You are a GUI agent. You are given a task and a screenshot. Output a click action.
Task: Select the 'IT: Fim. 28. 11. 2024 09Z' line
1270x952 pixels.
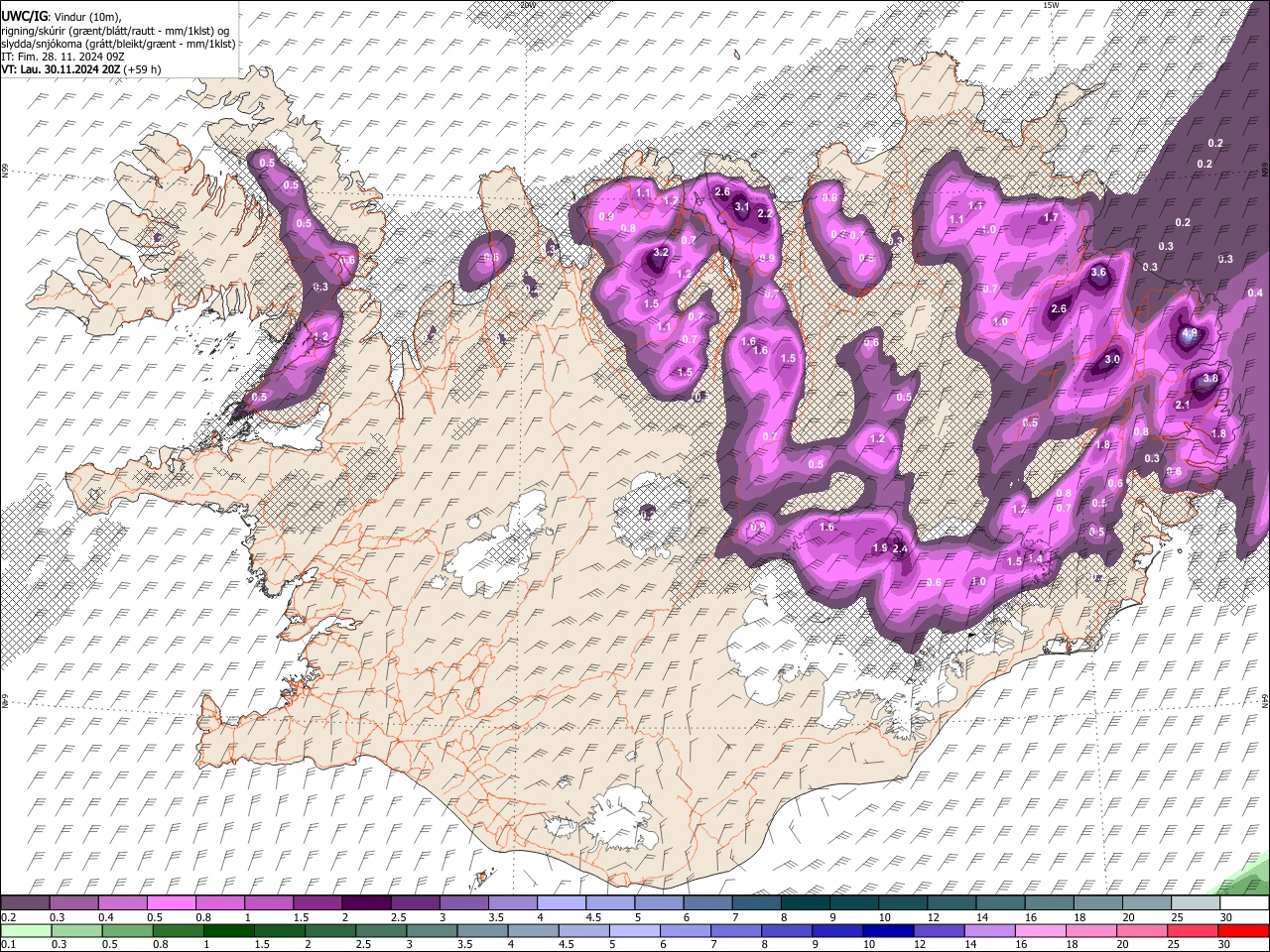tap(63, 57)
